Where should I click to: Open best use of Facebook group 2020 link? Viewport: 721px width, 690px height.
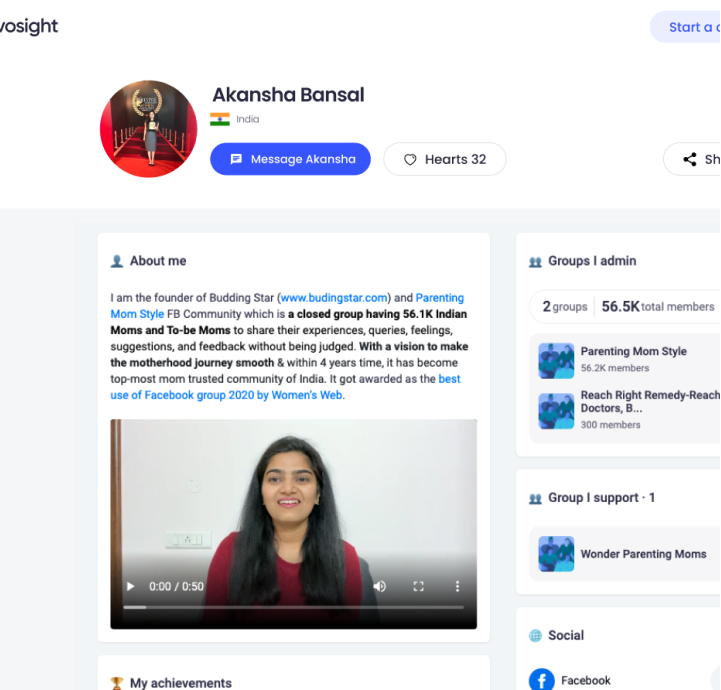click(285, 387)
